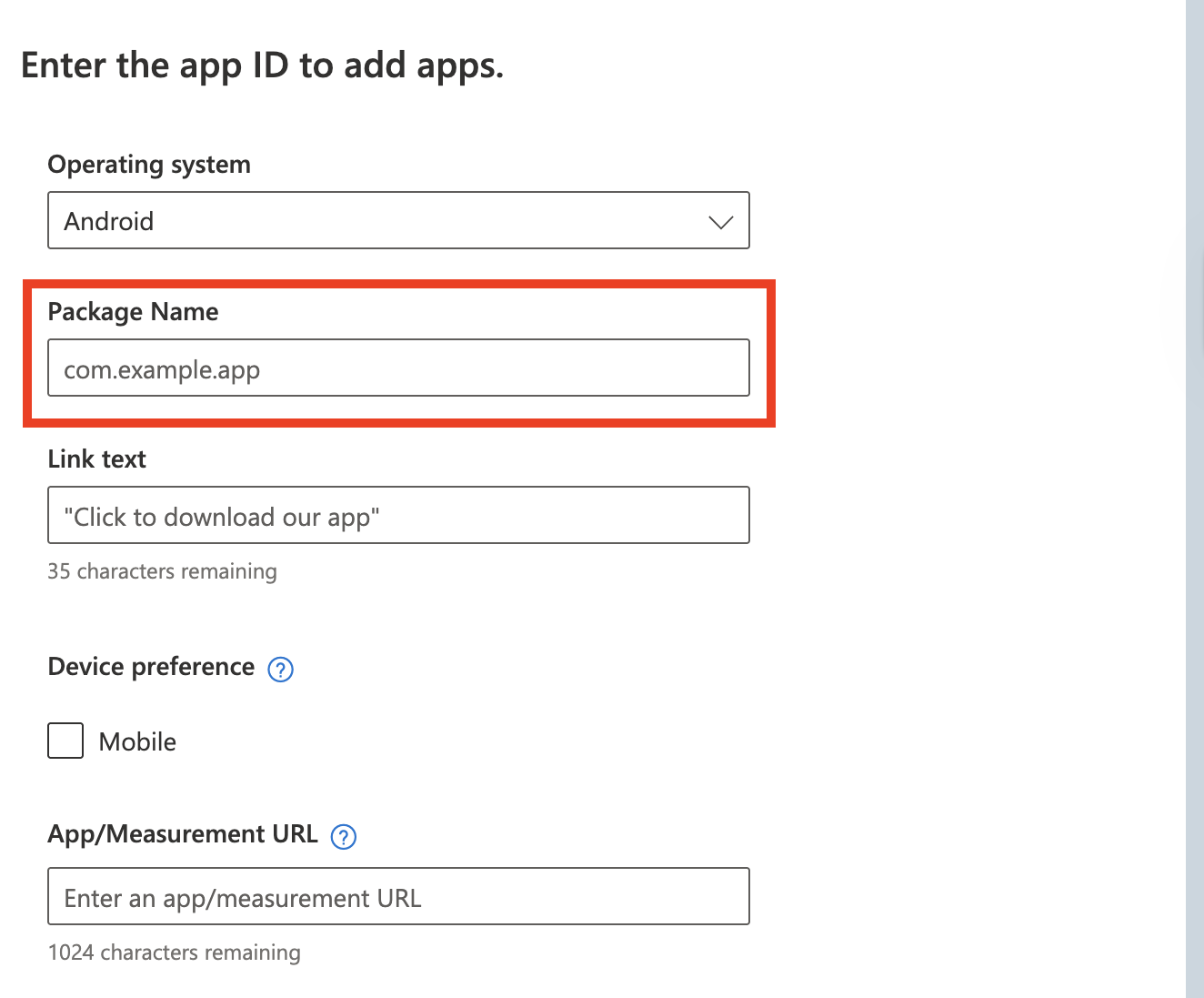Image resolution: width=1204 pixels, height=998 pixels.
Task: Click the Operating system label
Action: click(x=149, y=165)
